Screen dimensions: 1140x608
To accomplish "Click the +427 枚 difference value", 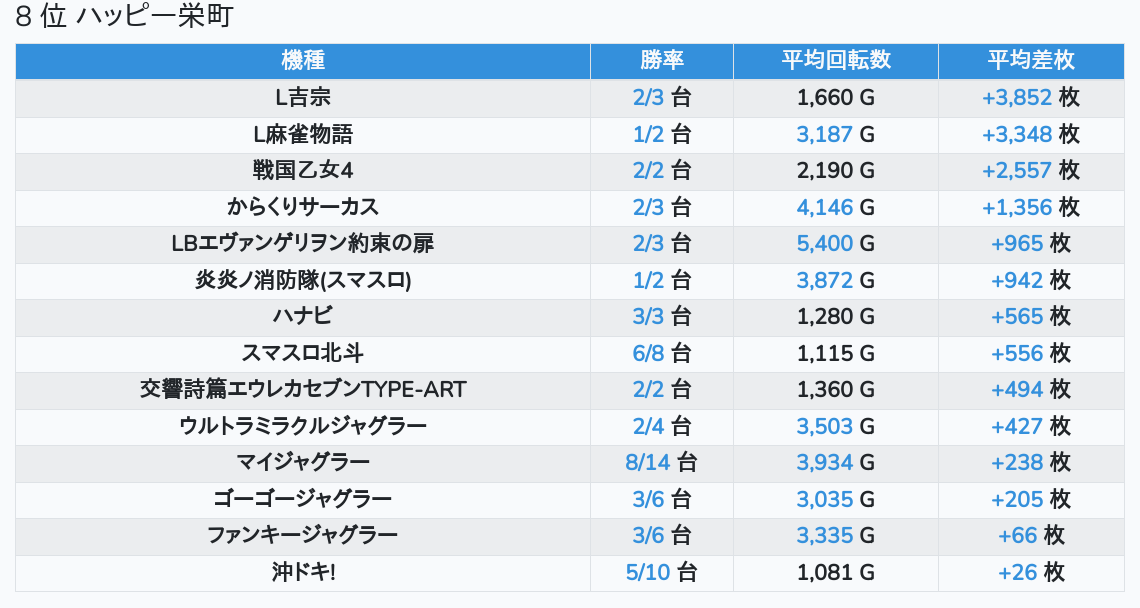I will click(x=1031, y=425).
